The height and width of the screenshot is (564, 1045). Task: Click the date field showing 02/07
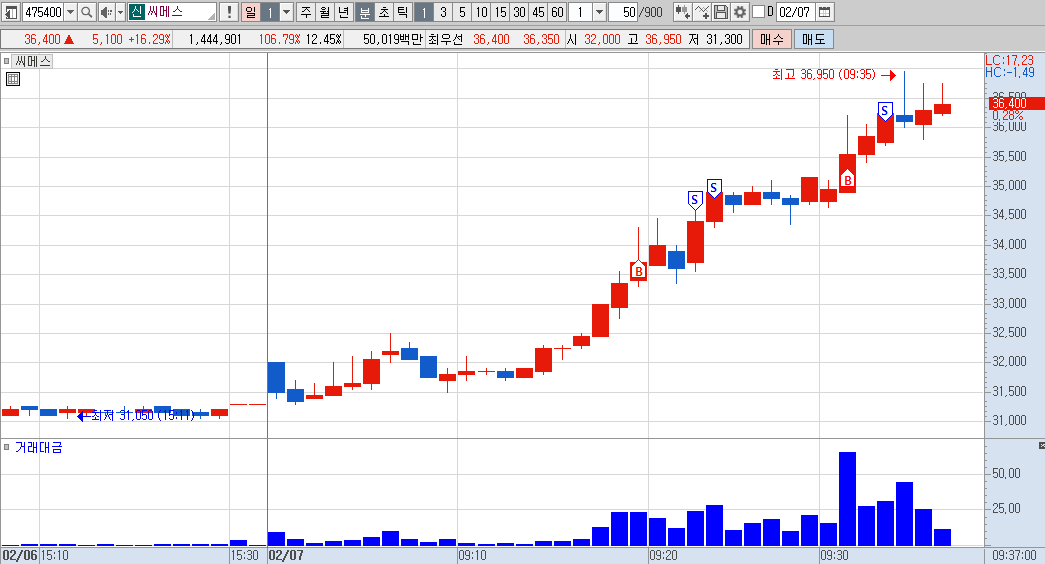(x=794, y=12)
